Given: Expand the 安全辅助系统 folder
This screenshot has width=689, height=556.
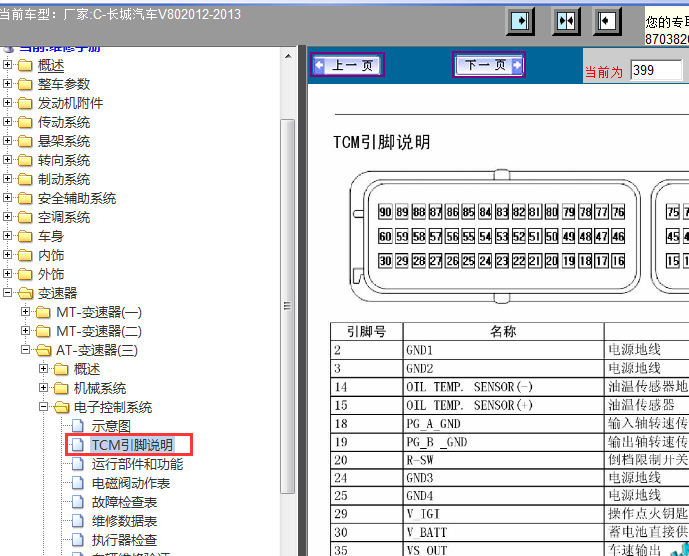Looking at the screenshot, I should tap(7, 197).
